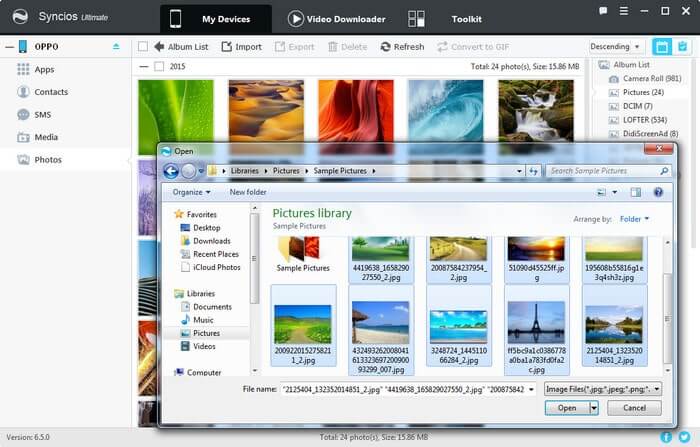This screenshot has height=447, width=700.
Task: Click Libraries in the address path
Action: click(x=245, y=171)
